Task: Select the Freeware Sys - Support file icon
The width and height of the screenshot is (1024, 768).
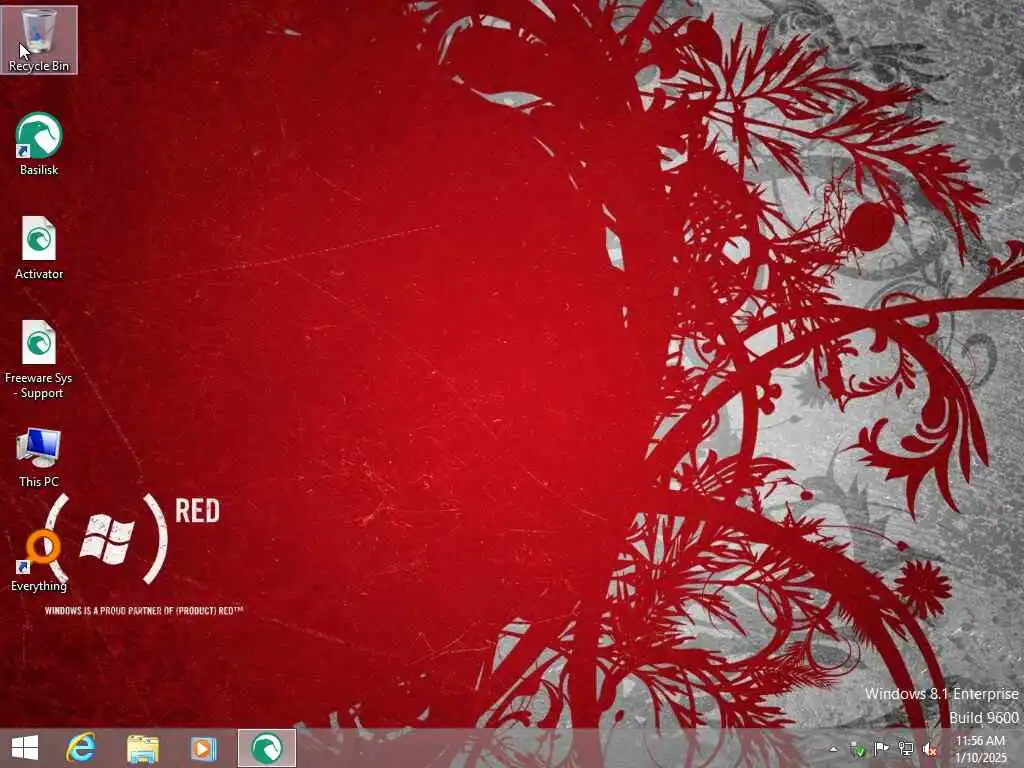Action: coord(39,359)
